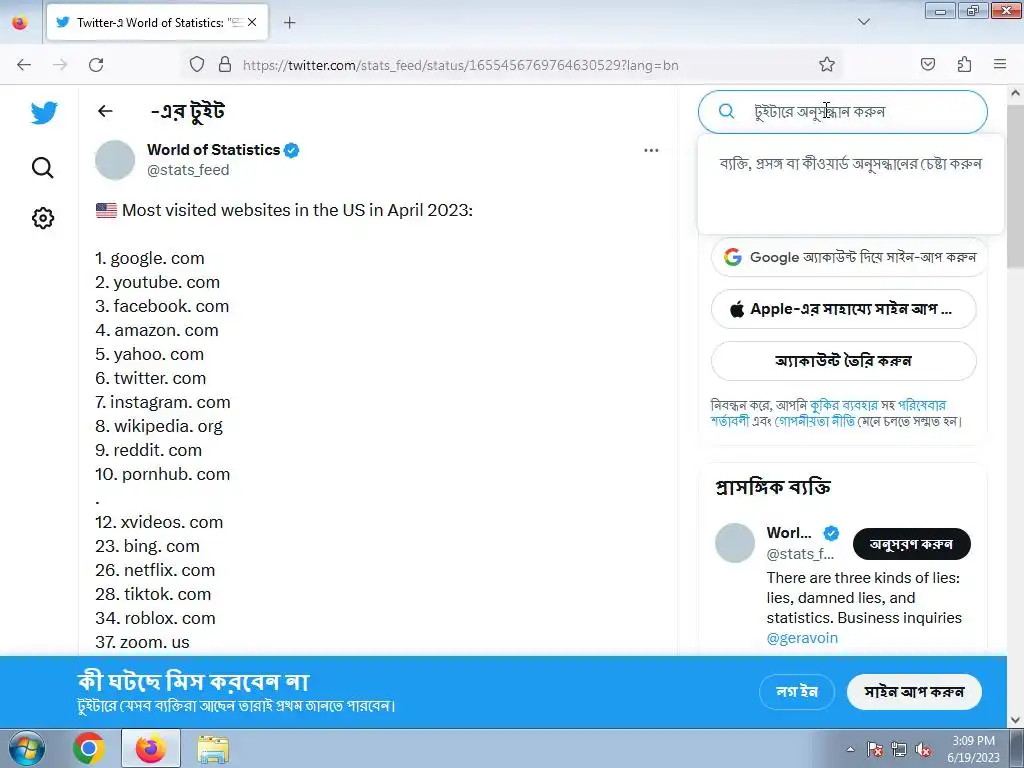This screenshot has width=1024, height=768.
Task: Click the text '1. google. com'
Action: [x=150, y=258]
